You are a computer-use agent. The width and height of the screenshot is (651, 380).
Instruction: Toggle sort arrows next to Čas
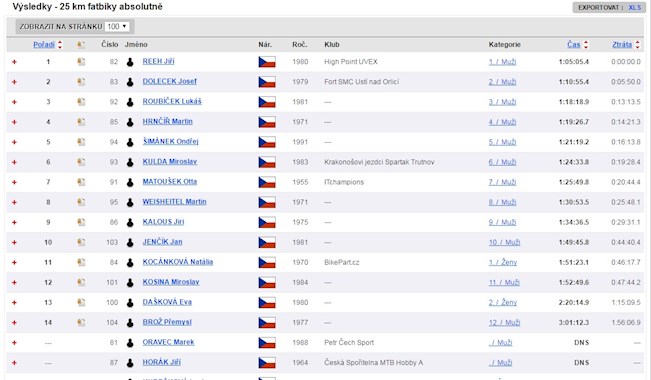(x=586, y=45)
